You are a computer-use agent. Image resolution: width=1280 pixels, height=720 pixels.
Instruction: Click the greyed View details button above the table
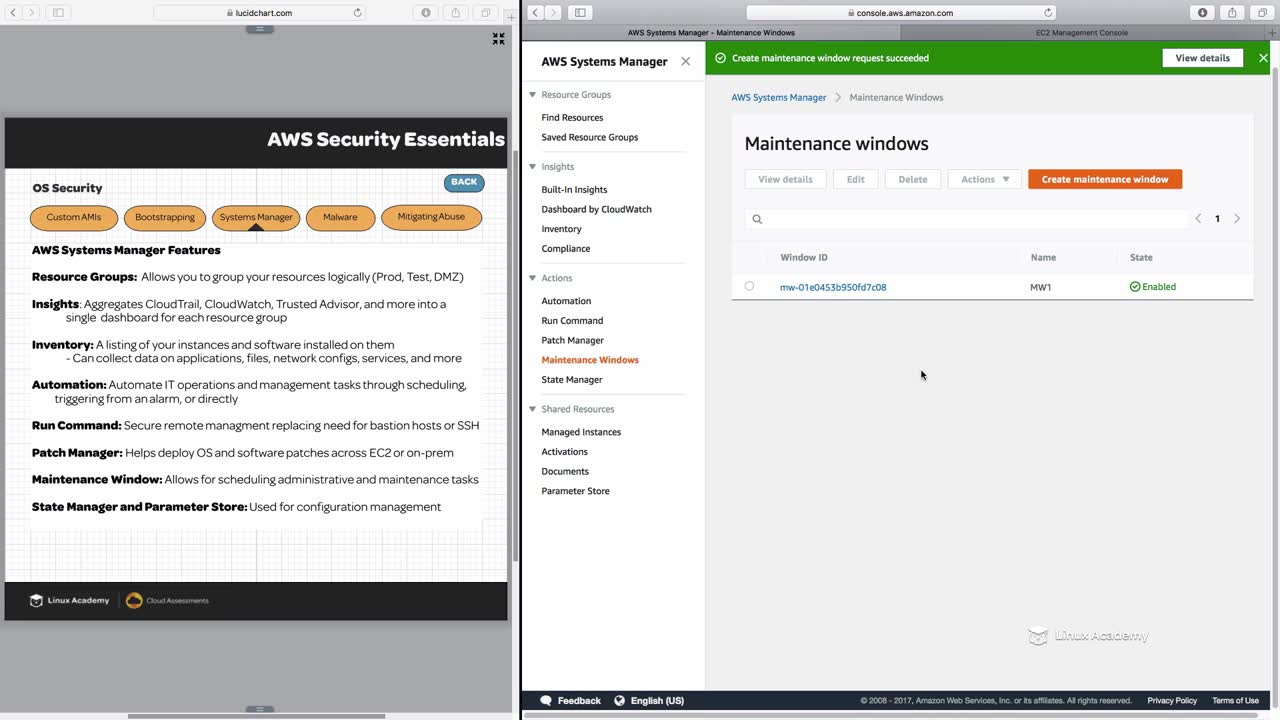(x=785, y=179)
